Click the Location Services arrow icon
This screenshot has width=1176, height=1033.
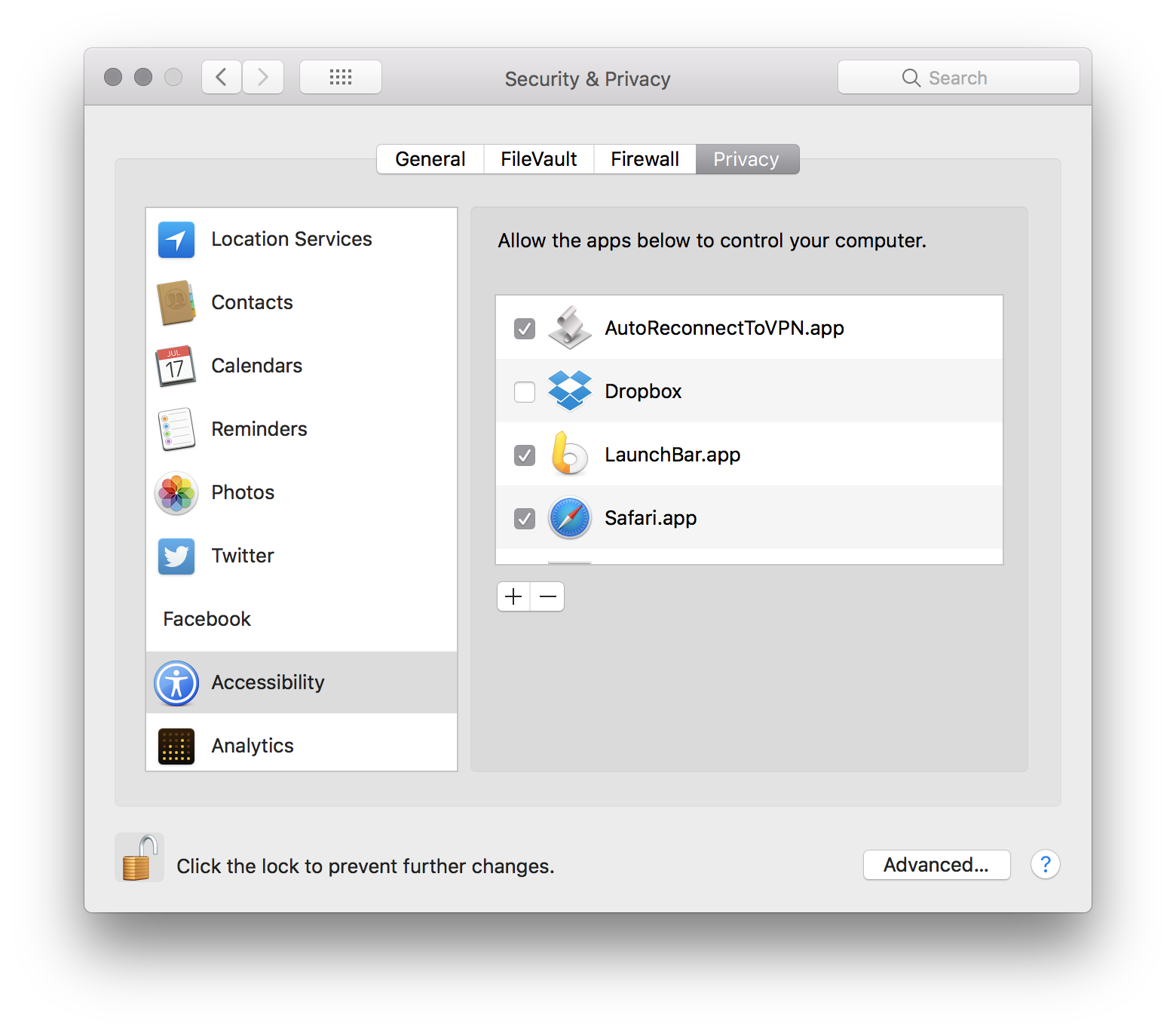pos(176,240)
